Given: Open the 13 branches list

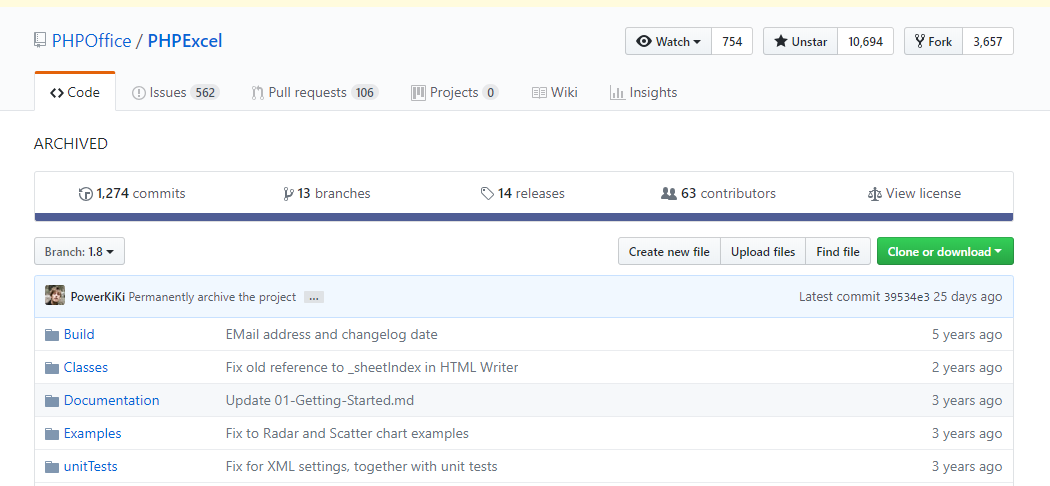Looking at the screenshot, I should [327, 193].
